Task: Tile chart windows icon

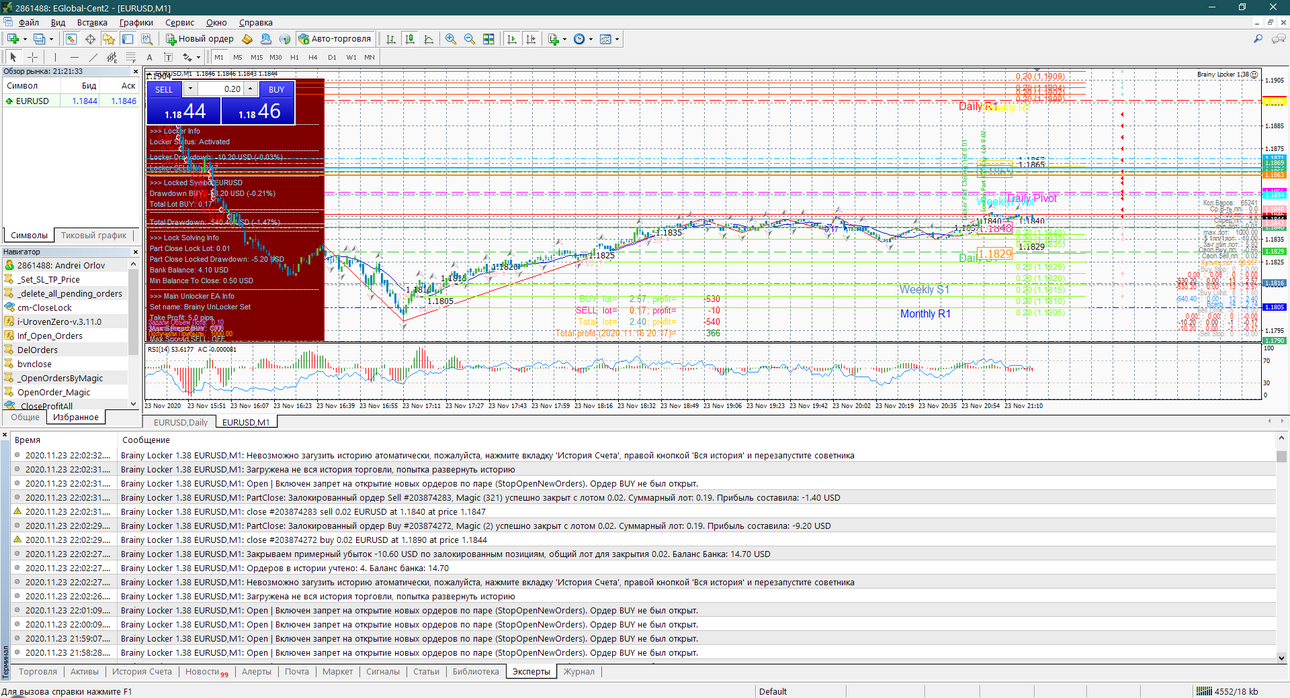Action: (488, 39)
